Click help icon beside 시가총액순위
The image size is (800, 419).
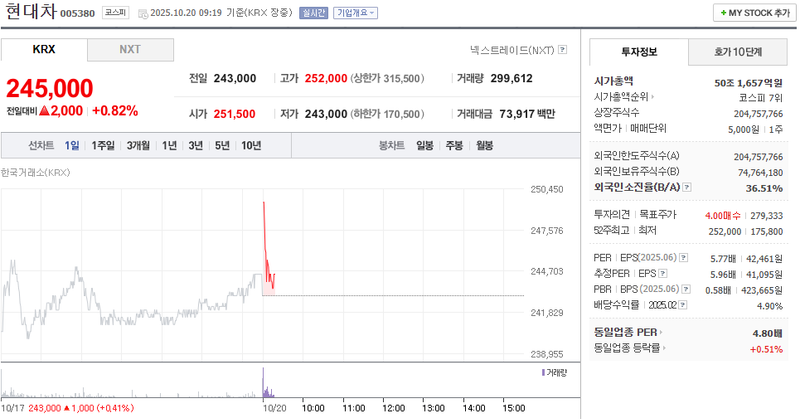654,97
